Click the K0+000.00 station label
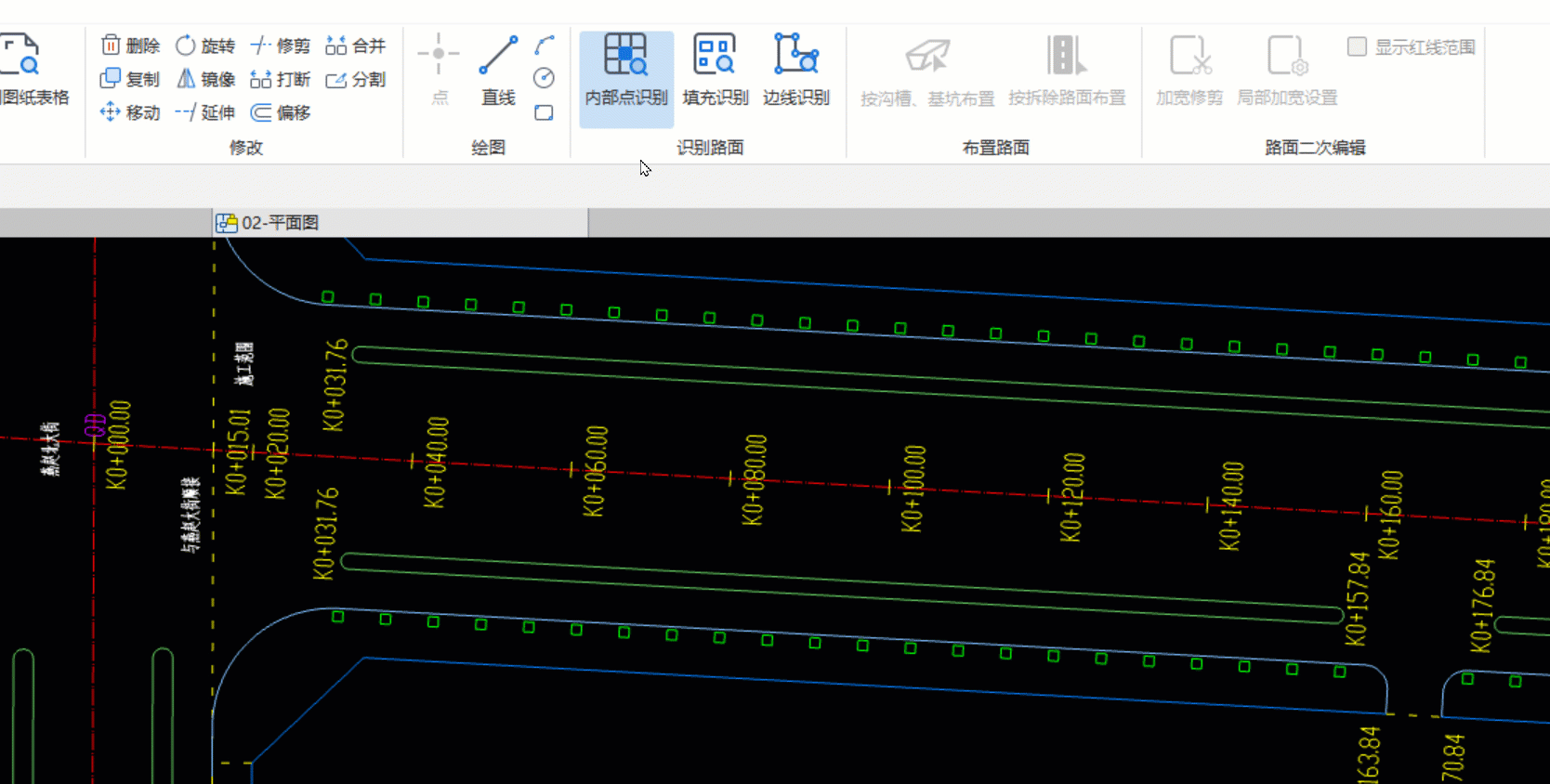1550x784 pixels. click(117, 445)
